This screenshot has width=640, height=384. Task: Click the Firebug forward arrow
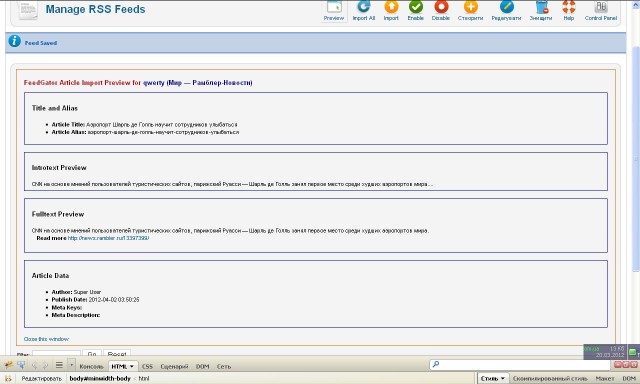tap(45, 366)
